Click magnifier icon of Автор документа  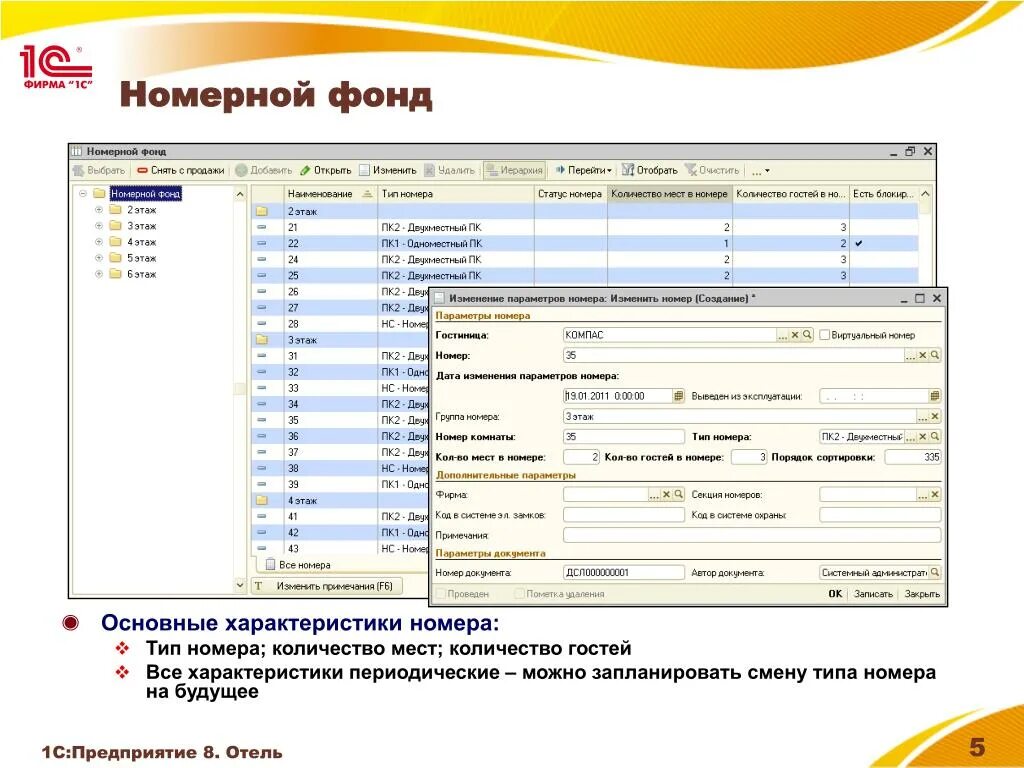935,573
